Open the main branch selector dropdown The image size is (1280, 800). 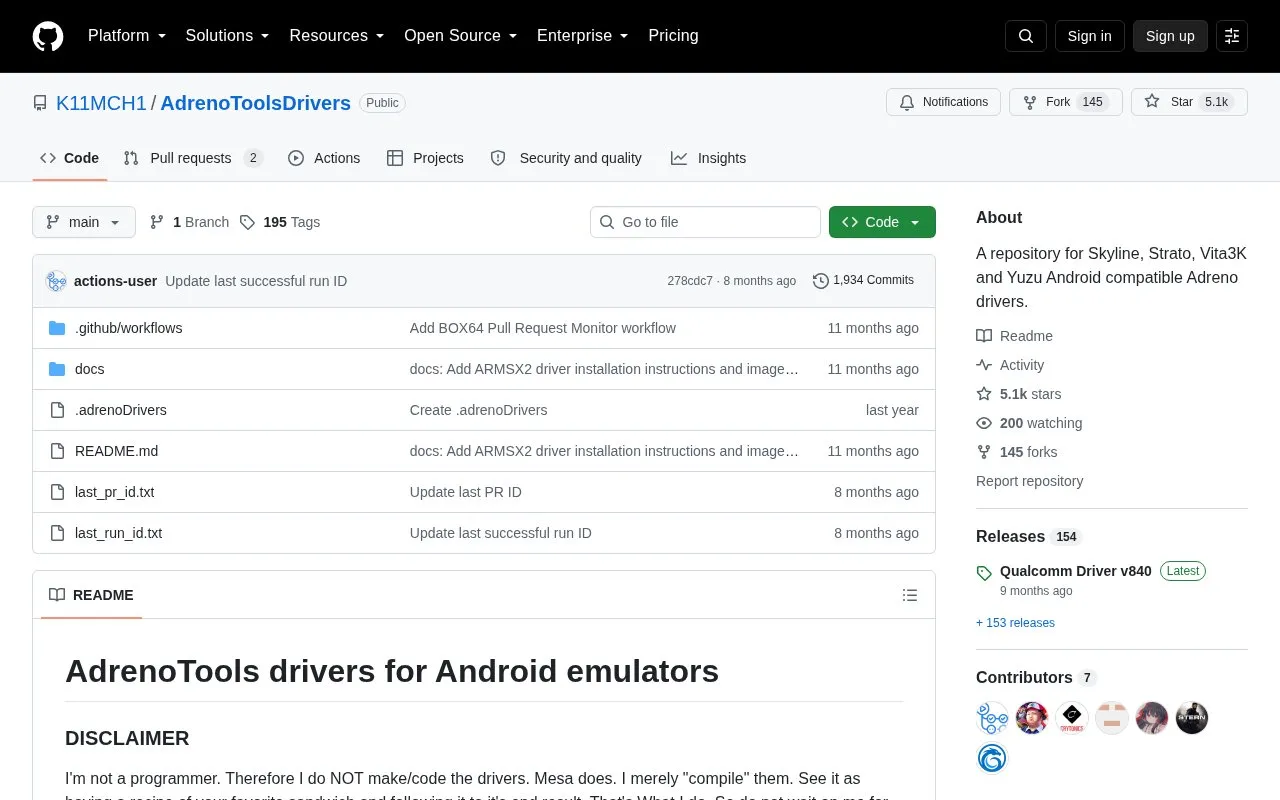coord(84,222)
